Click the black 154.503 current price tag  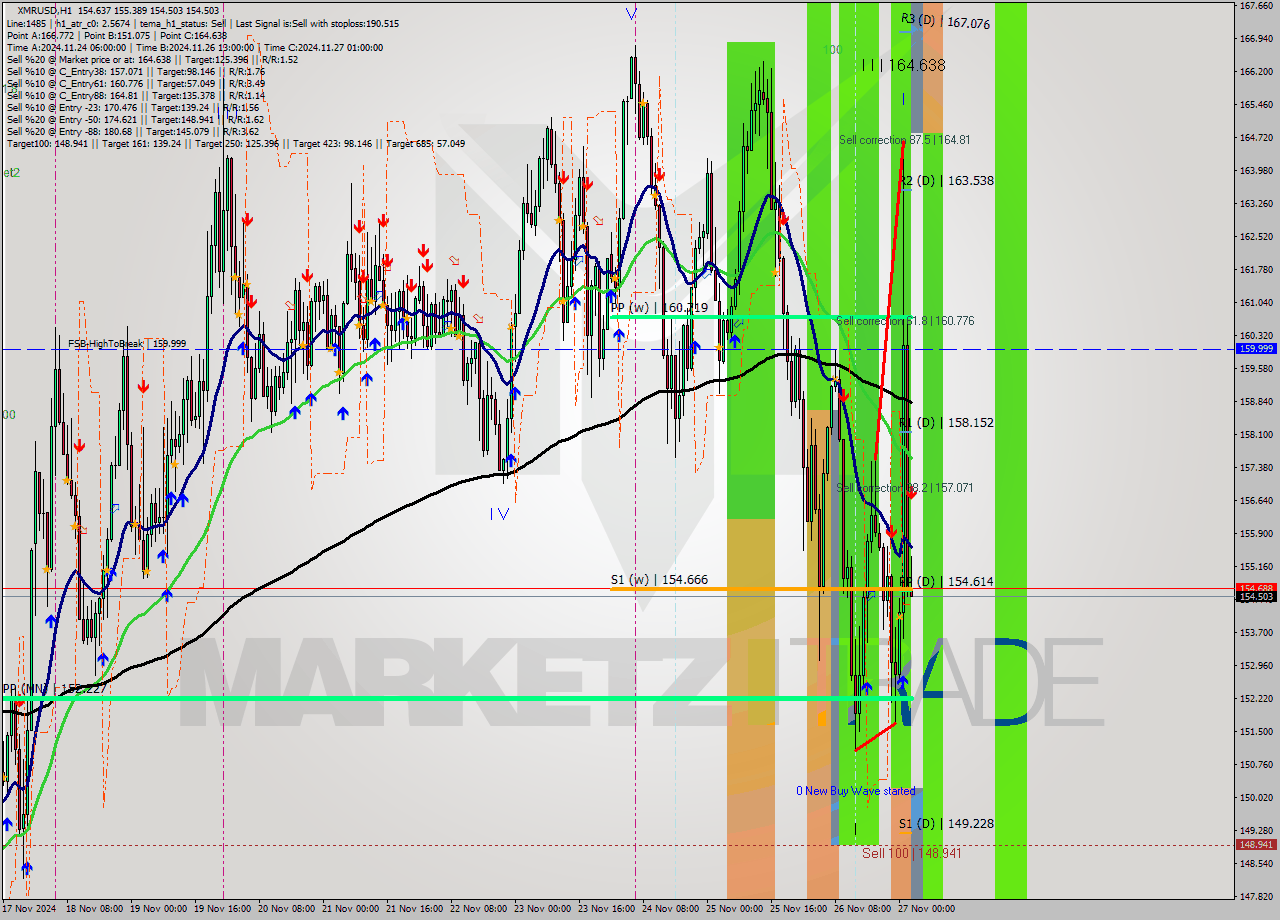pyautogui.click(x=1256, y=597)
